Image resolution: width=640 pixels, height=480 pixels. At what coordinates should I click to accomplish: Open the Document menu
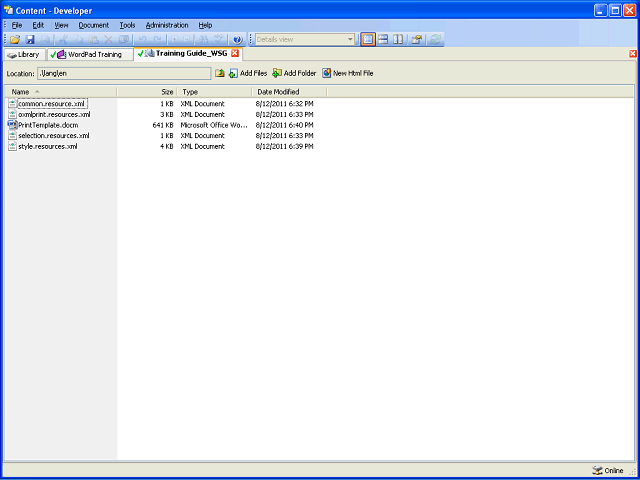[x=93, y=25]
